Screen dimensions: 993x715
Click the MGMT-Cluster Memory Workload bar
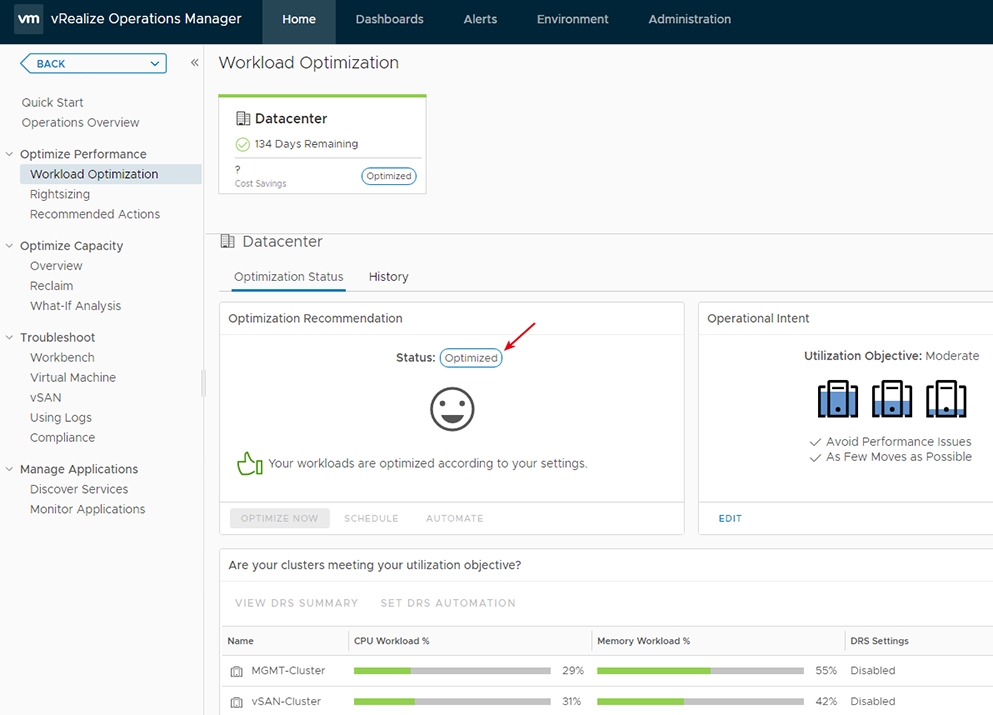[x=700, y=671]
